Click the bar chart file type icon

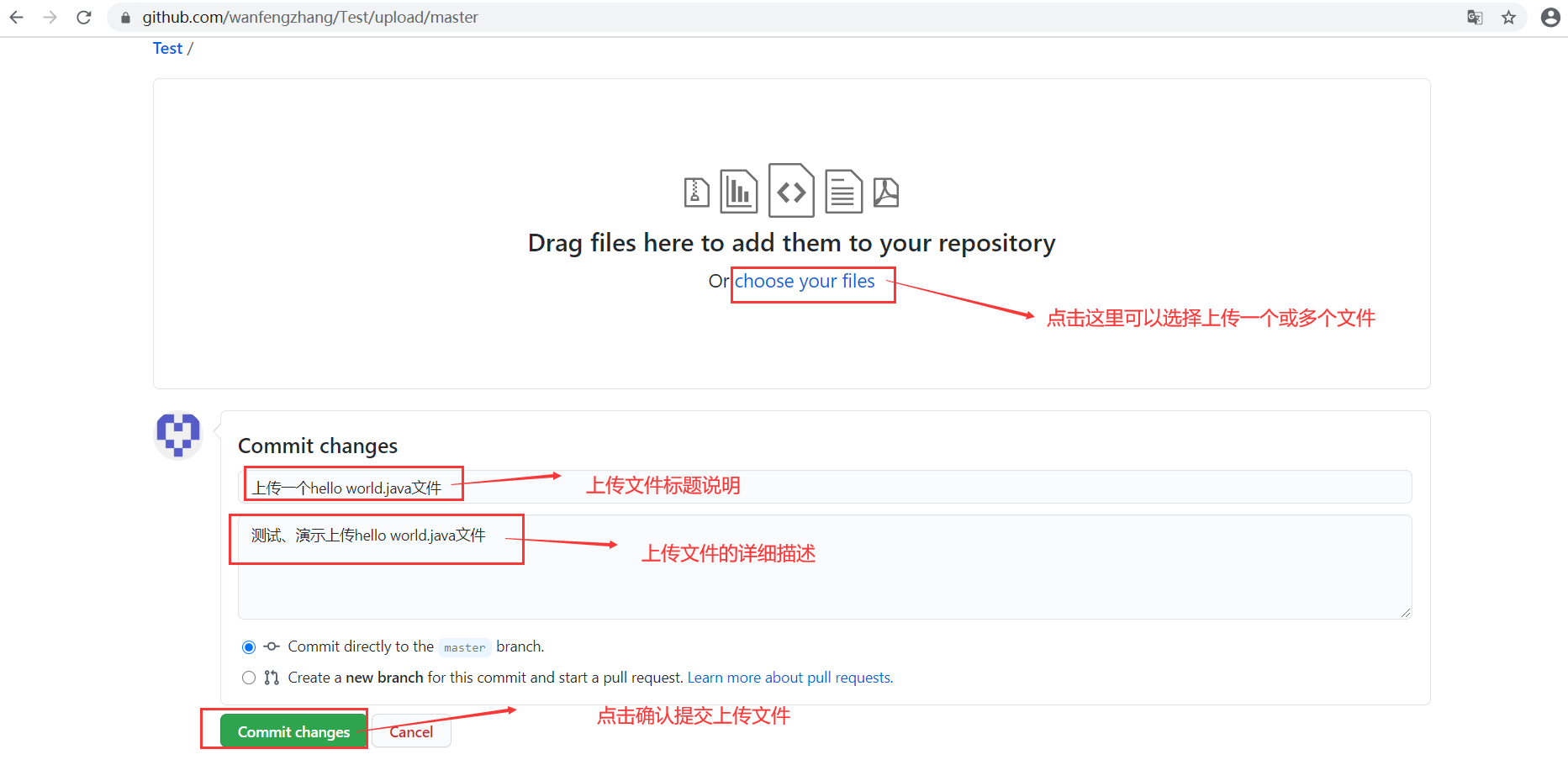click(739, 191)
